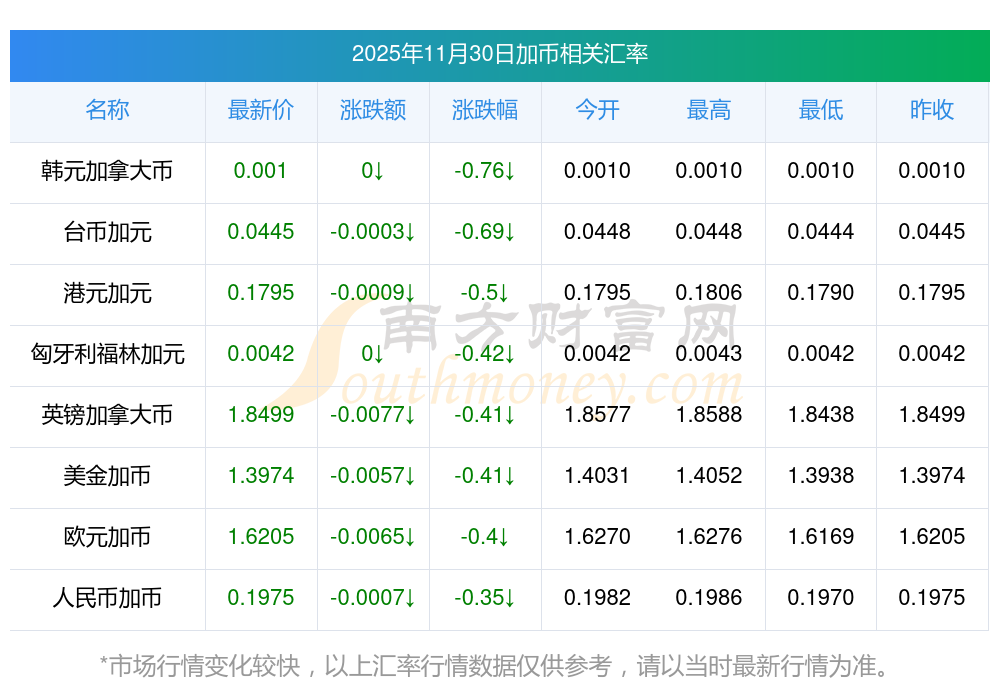This screenshot has width=1000, height=697.
Task: Select the 港元加元 row label
Action: [107, 293]
